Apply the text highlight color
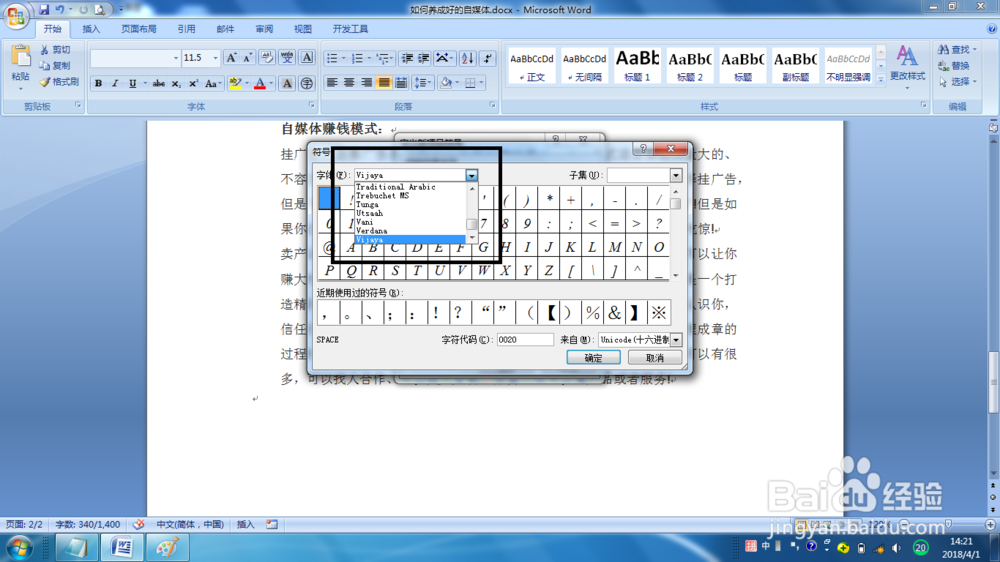Screen dimensions: 1000x562 point(235,84)
